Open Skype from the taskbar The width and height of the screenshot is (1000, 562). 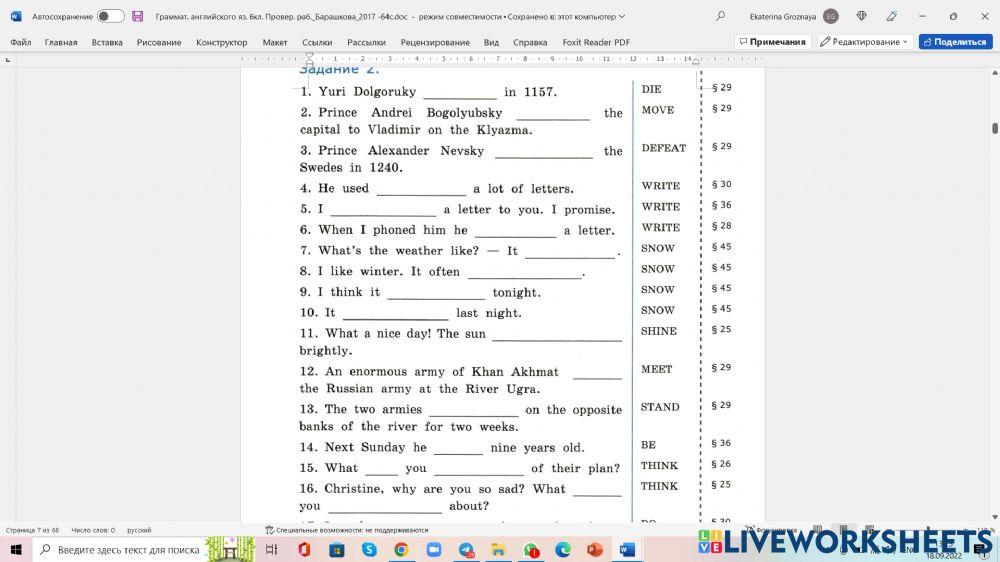369,550
